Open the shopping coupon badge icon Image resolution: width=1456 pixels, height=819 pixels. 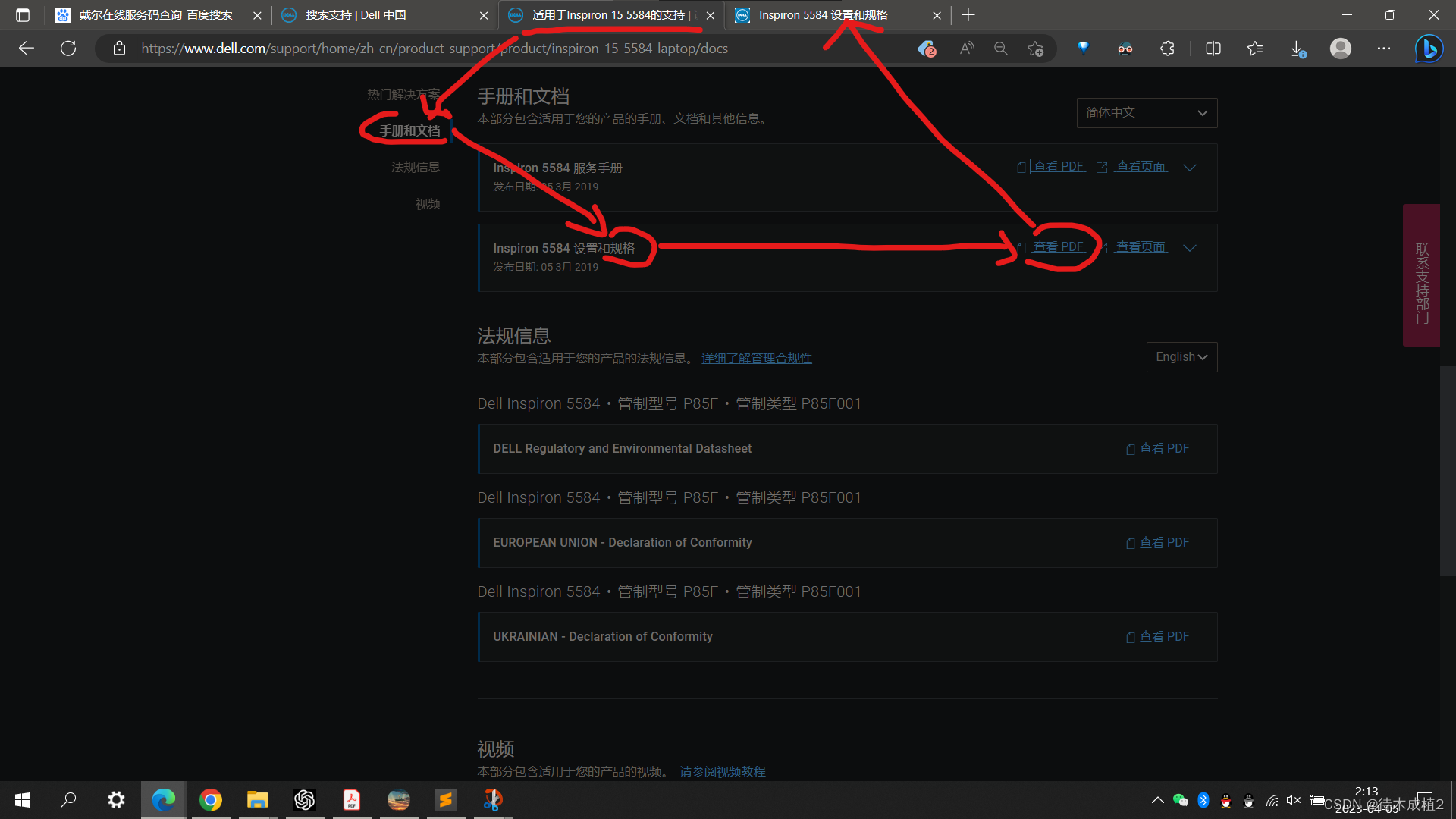coord(927,49)
